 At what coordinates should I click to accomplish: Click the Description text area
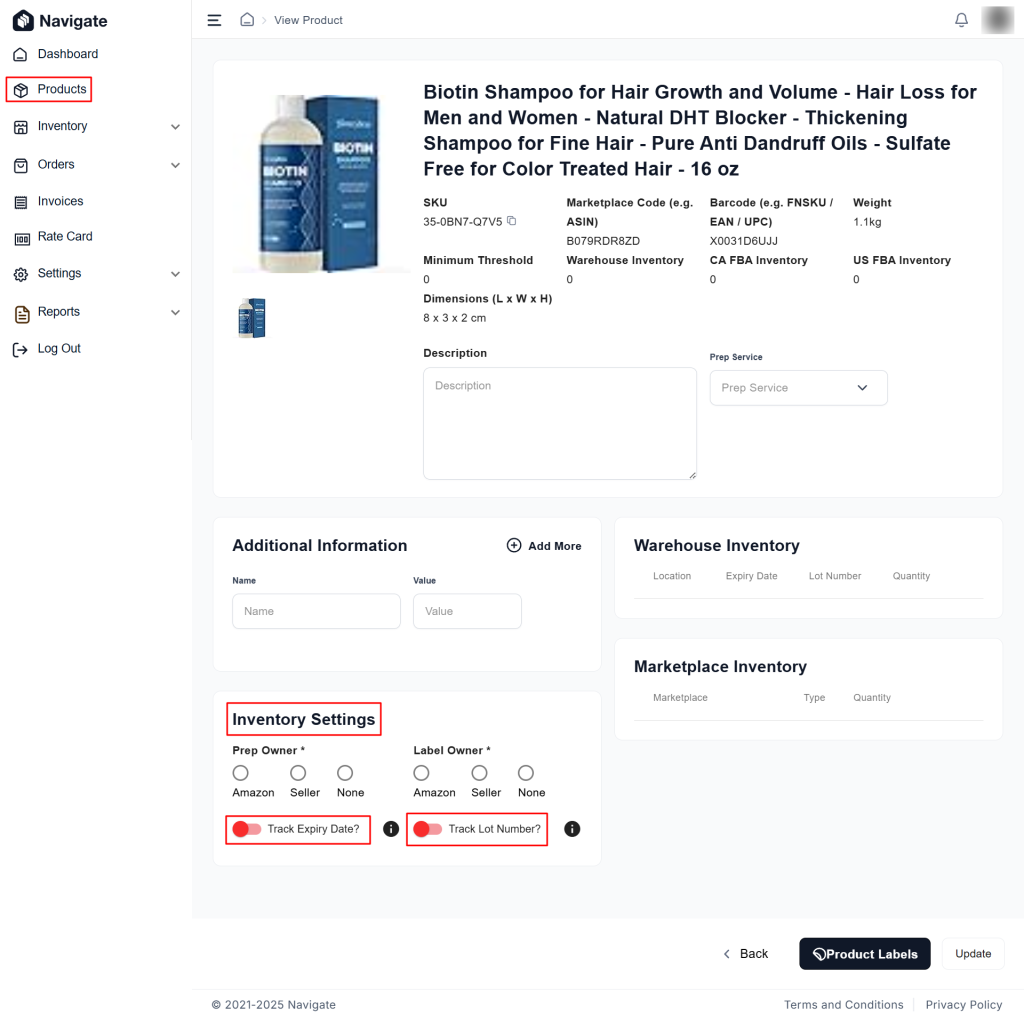[560, 423]
